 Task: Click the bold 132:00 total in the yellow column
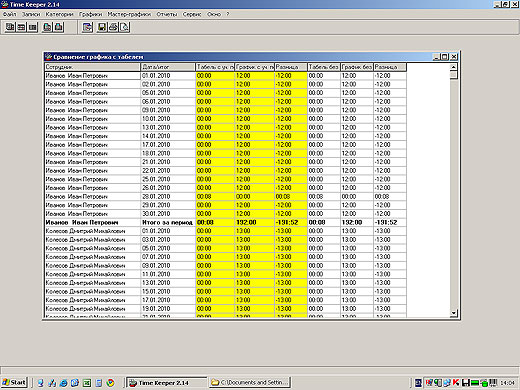tap(254, 222)
